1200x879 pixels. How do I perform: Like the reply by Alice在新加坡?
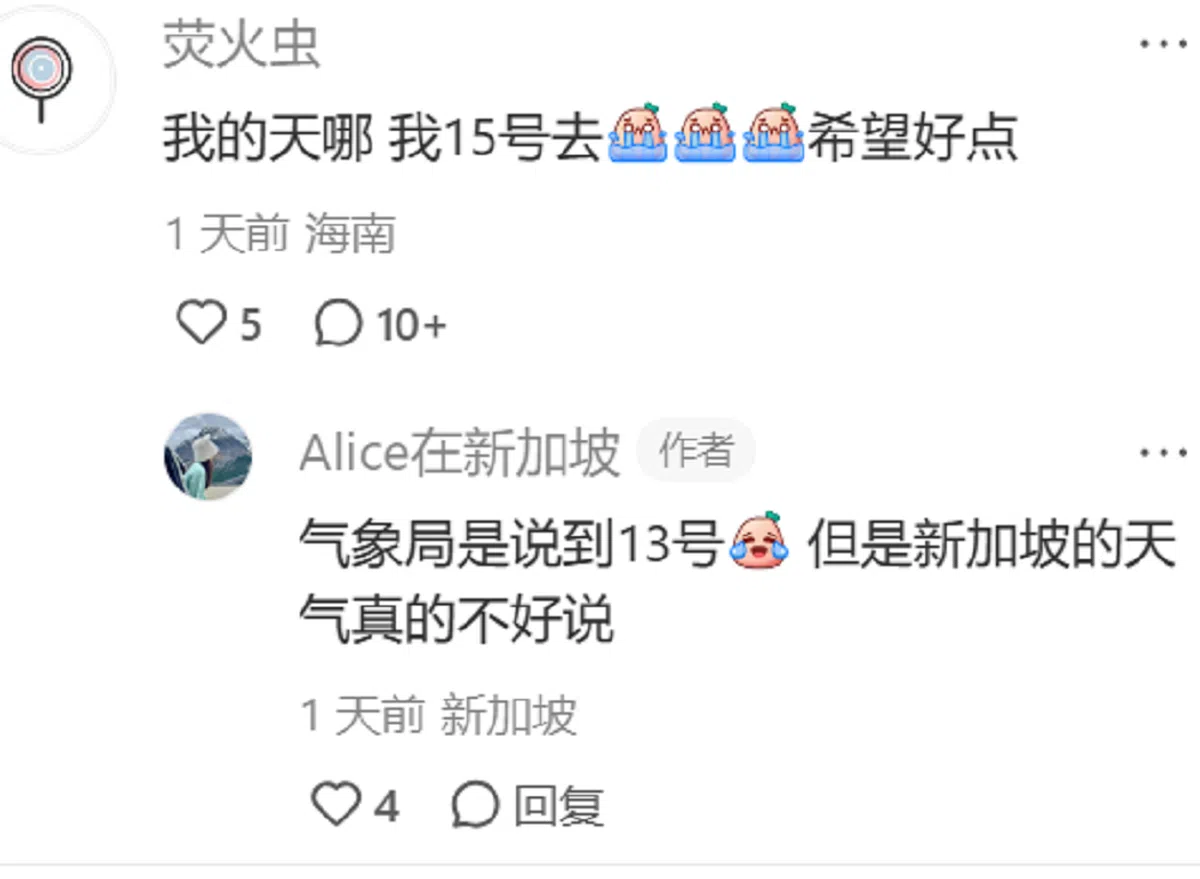pos(335,805)
